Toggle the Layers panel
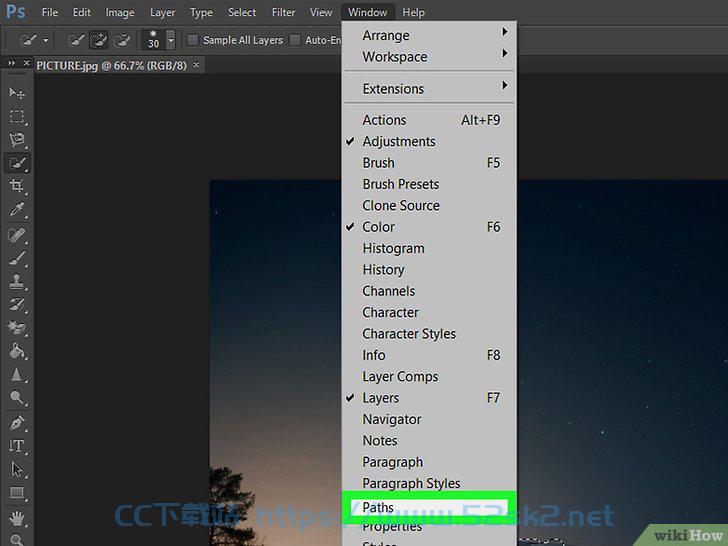Image resolution: width=728 pixels, height=546 pixels. click(430, 397)
